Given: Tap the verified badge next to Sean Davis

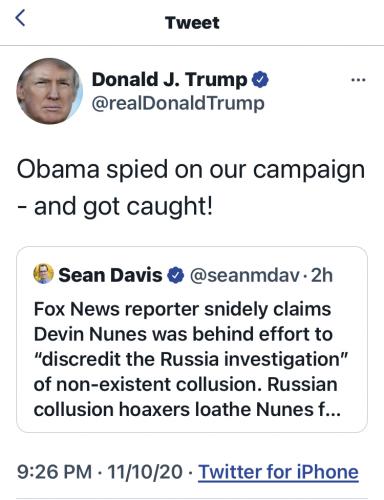Looking at the screenshot, I should (x=175, y=276).
